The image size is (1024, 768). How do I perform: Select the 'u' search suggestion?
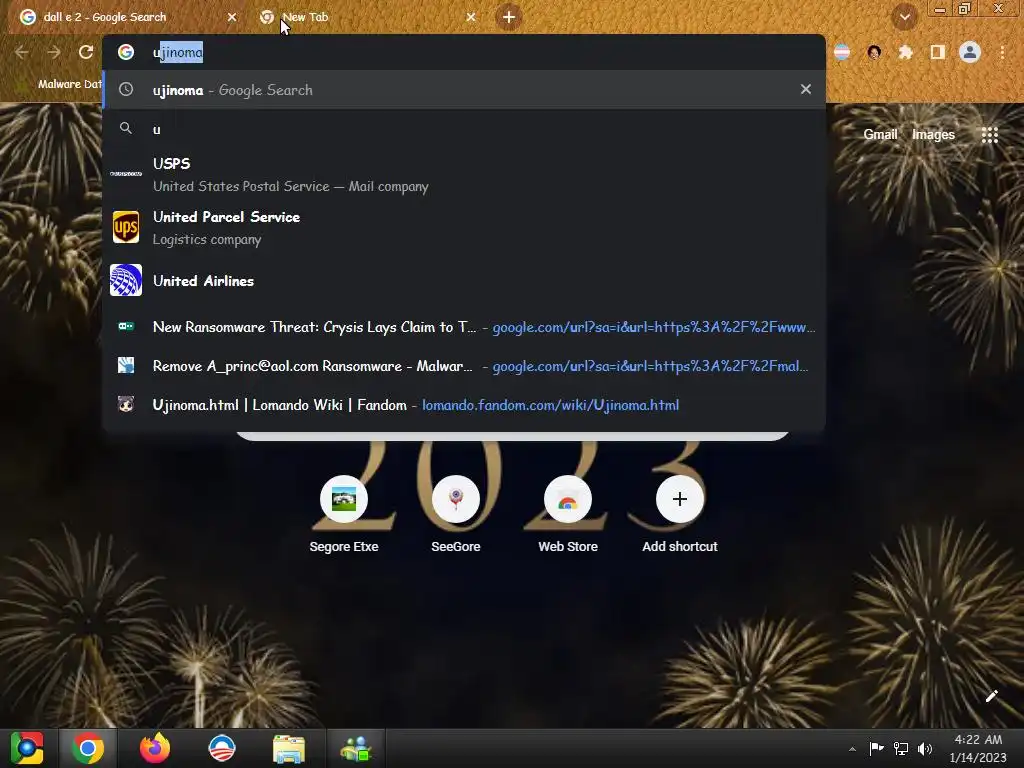click(464, 129)
